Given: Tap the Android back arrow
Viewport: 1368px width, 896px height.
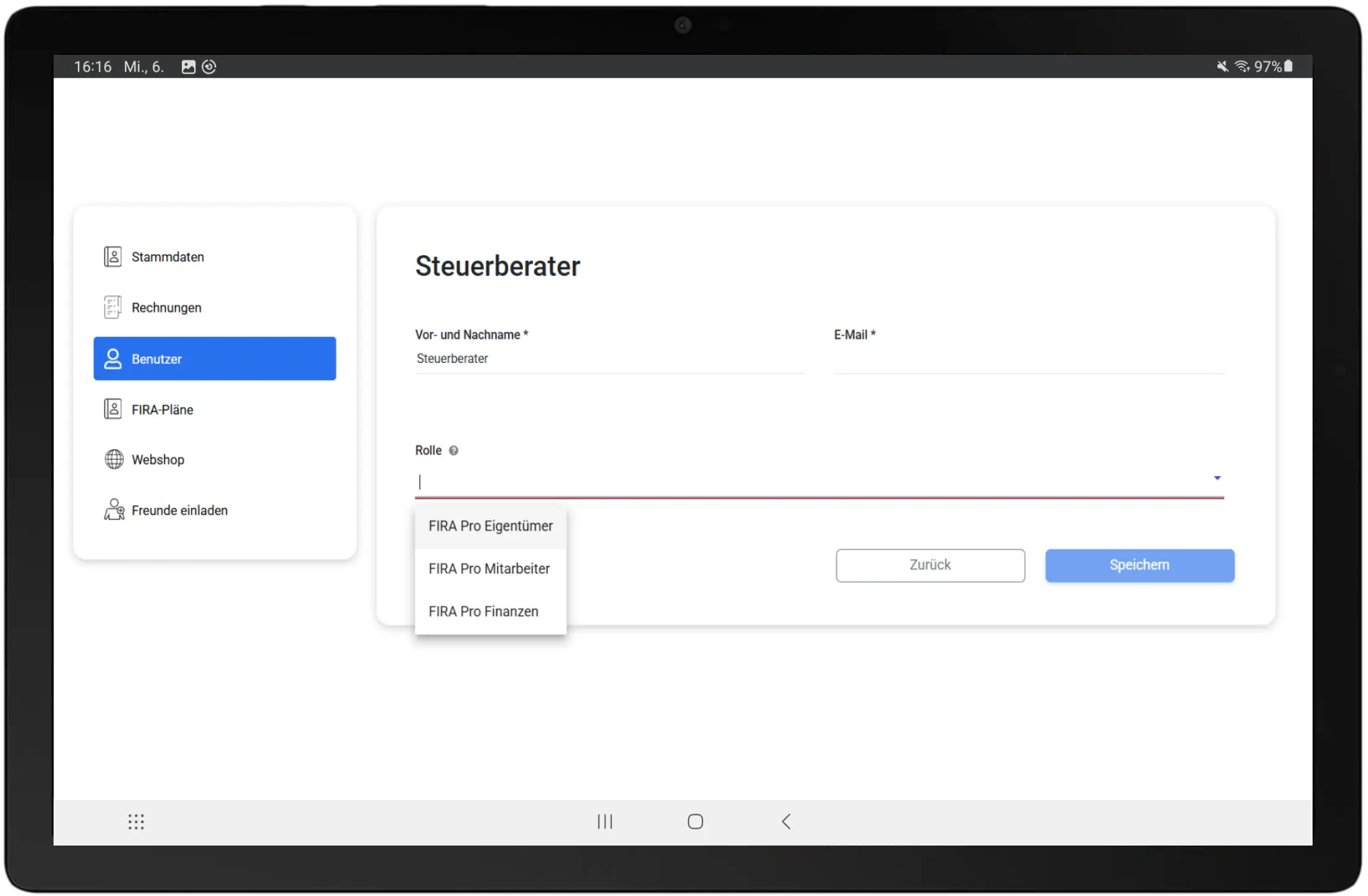Looking at the screenshot, I should click(786, 822).
